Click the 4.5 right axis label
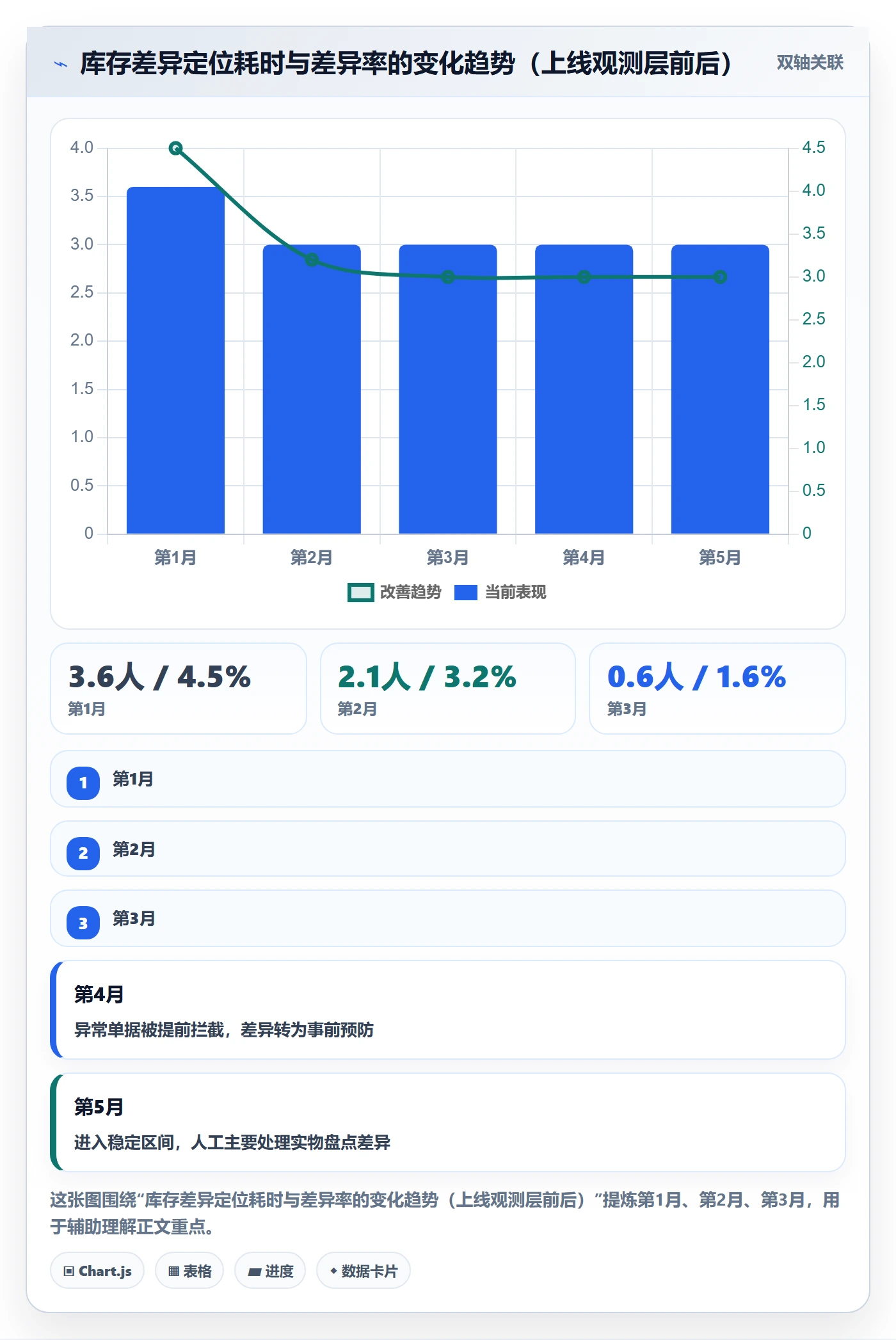Viewport: 896px width, 1340px height. (813, 147)
